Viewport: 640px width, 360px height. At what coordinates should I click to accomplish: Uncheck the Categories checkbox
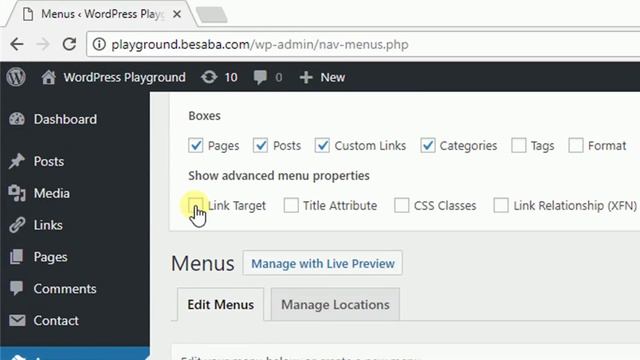click(x=428, y=145)
